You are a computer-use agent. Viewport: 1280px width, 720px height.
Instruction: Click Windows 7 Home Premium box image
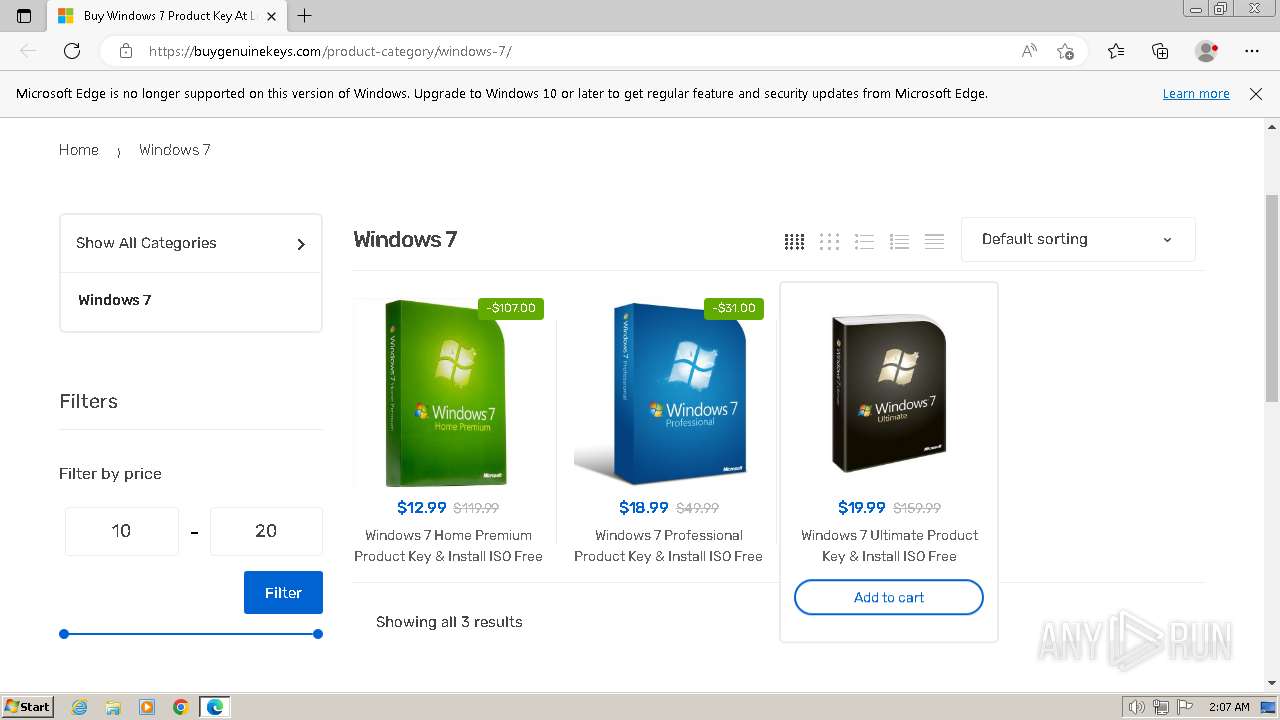(445, 392)
